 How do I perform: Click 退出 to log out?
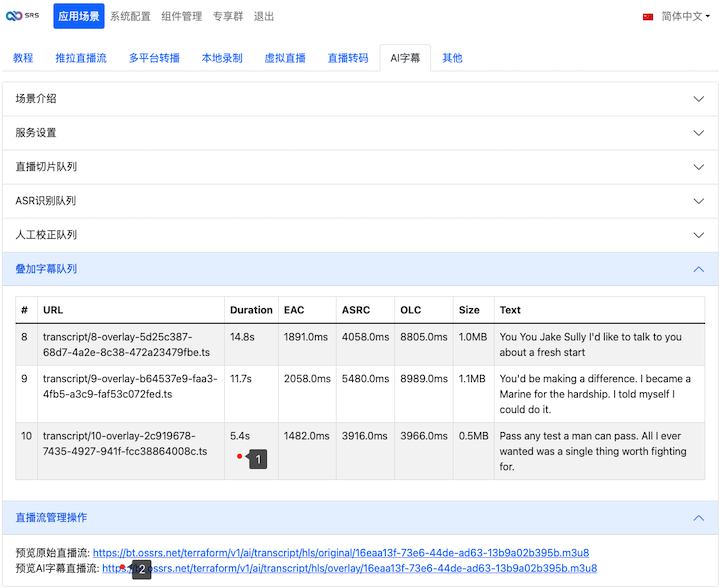264,17
